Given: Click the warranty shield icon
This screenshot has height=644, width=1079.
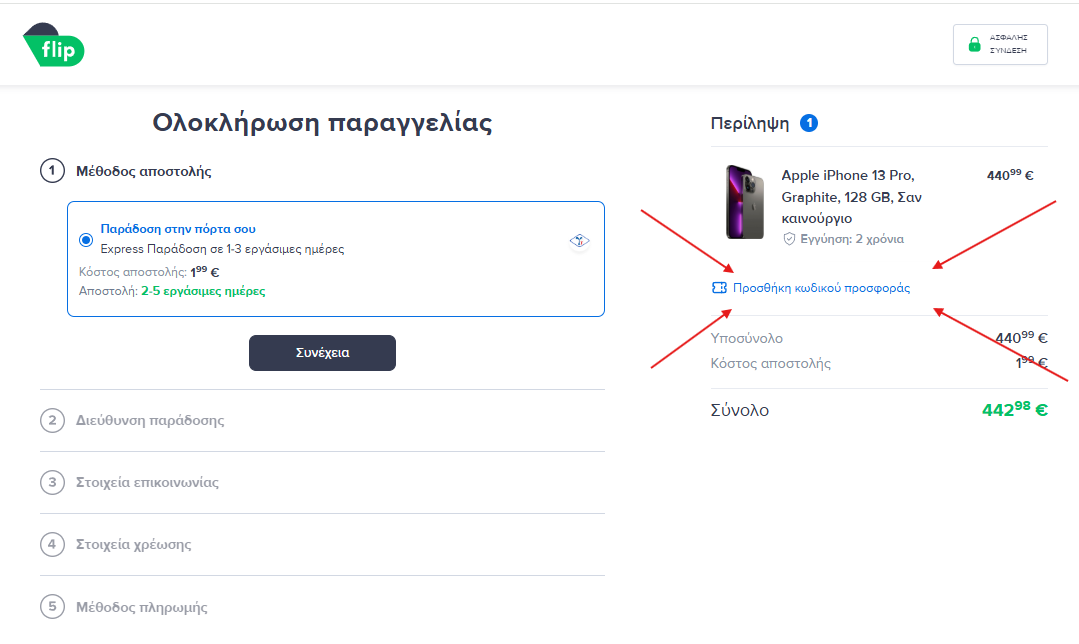Looking at the screenshot, I should [x=789, y=239].
